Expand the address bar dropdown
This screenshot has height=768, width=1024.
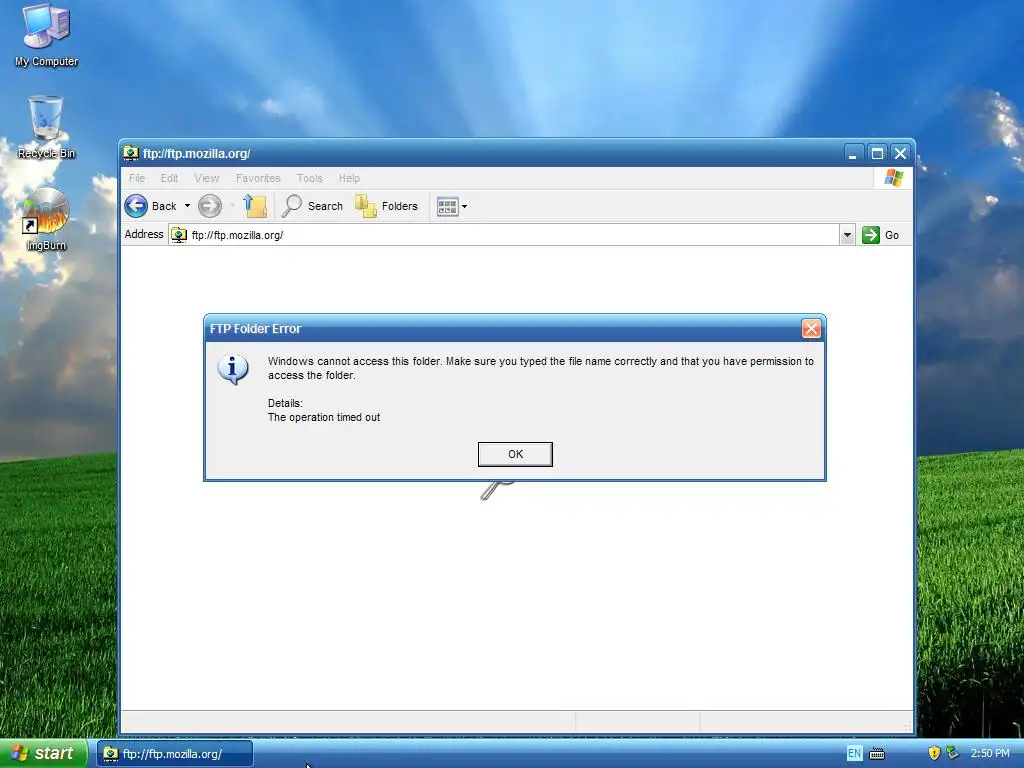tap(847, 235)
